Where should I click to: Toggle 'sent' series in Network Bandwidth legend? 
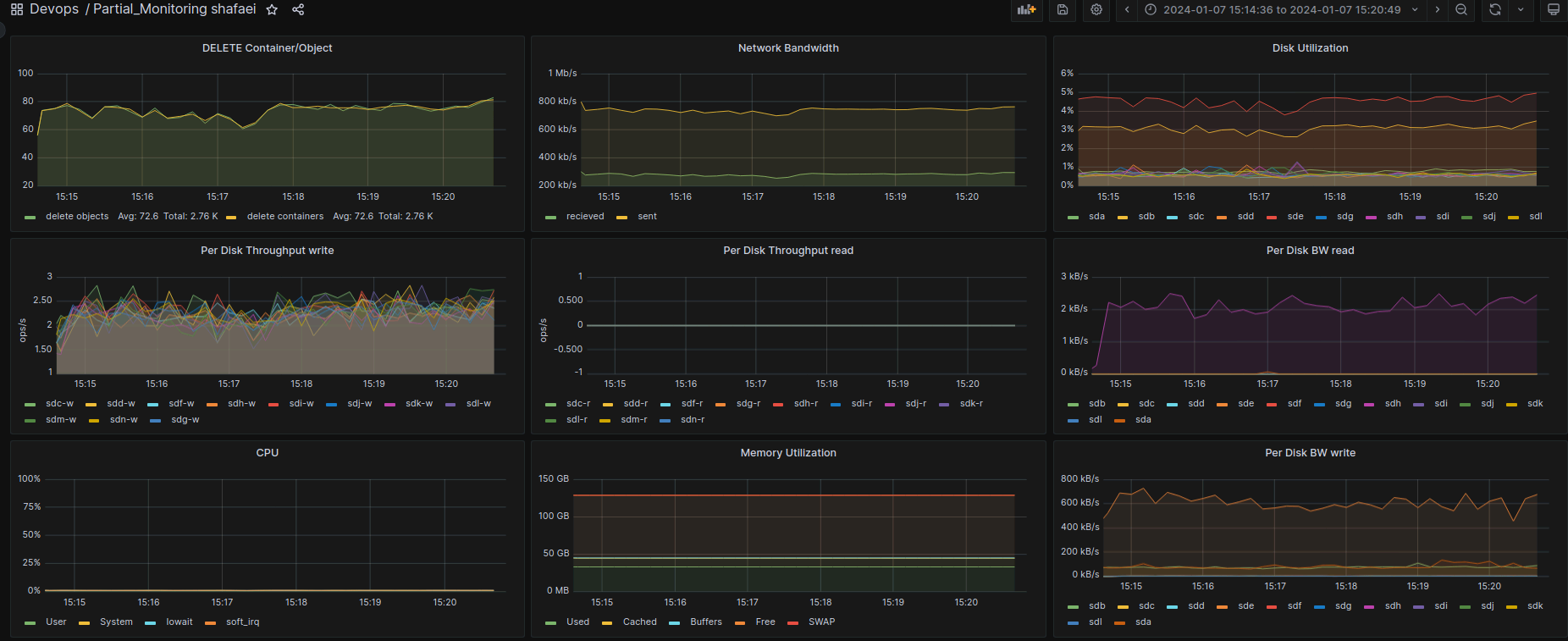(647, 217)
